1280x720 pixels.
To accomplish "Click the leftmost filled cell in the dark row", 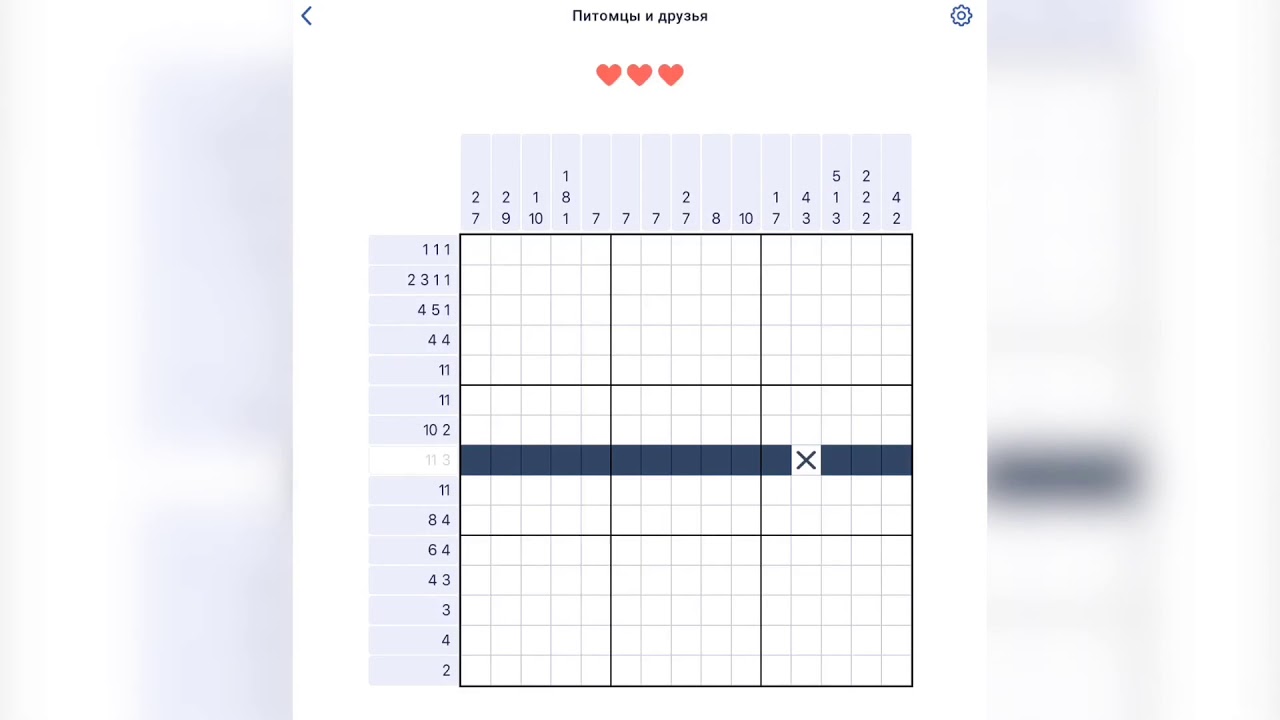I will coord(476,460).
